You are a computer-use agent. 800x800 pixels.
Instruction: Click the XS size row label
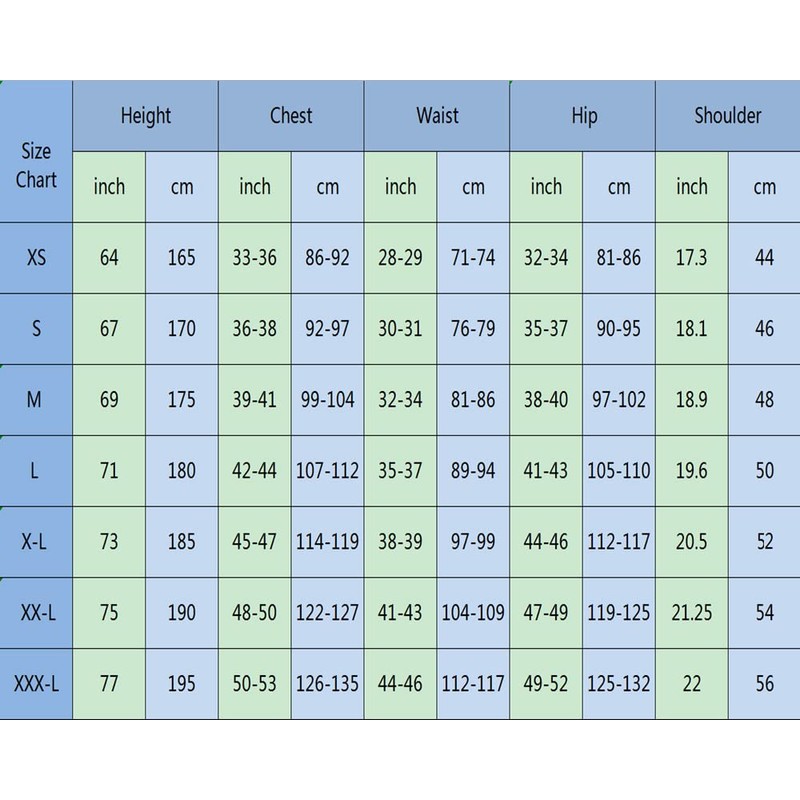click(37, 258)
